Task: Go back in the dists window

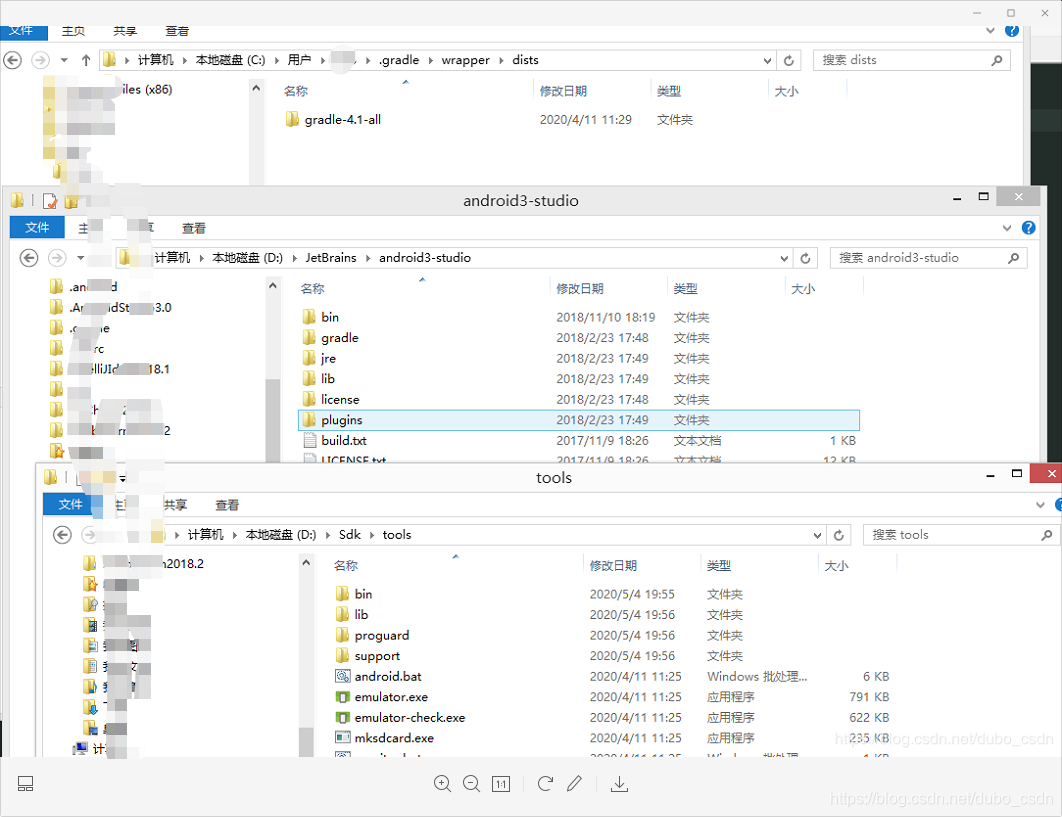Action: (x=12, y=60)
